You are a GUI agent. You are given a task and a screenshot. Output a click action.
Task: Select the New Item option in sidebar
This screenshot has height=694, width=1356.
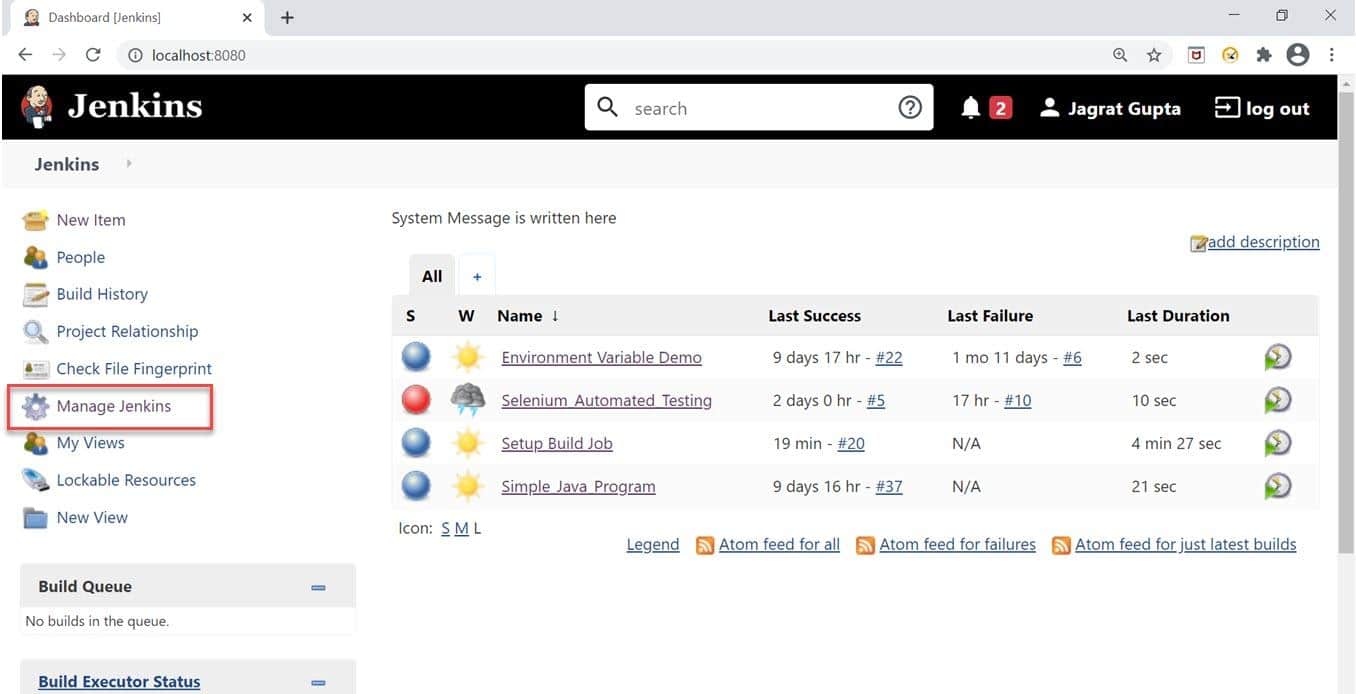(90, 219)
